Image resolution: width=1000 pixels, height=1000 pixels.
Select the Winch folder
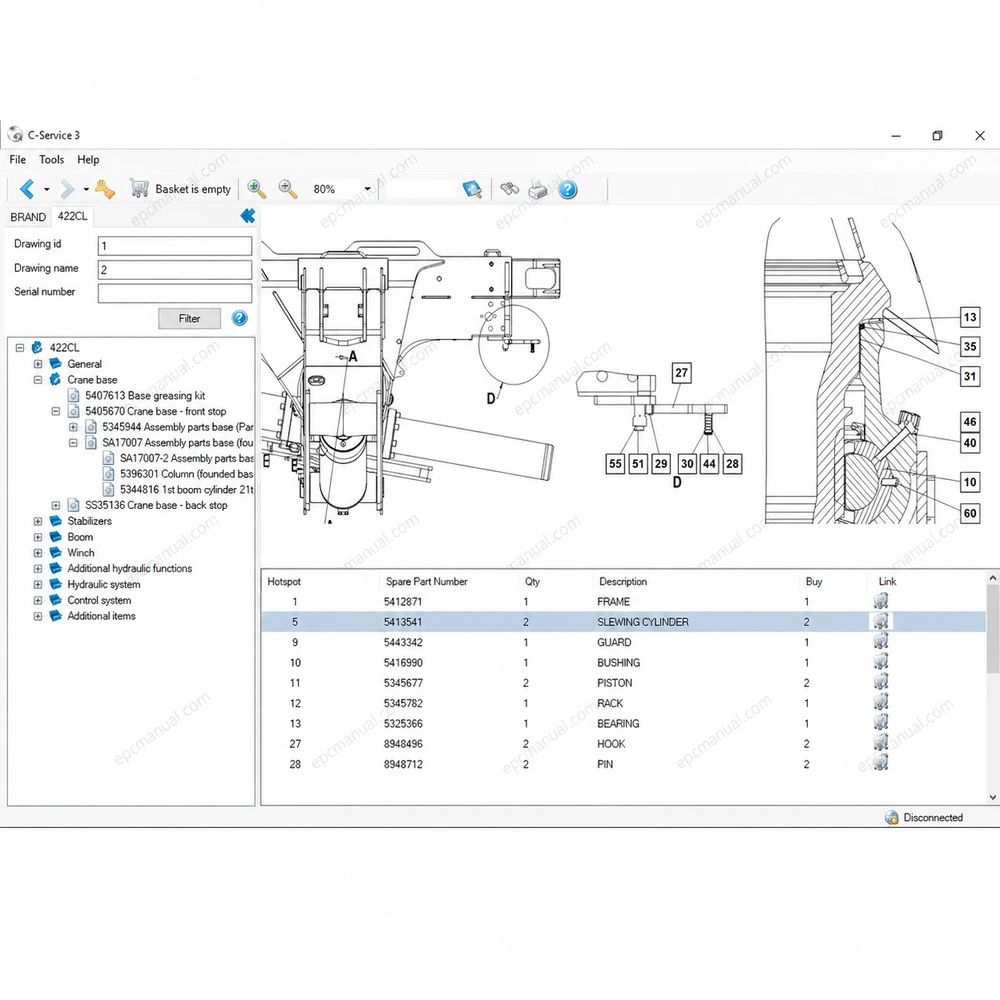[80, 552]
